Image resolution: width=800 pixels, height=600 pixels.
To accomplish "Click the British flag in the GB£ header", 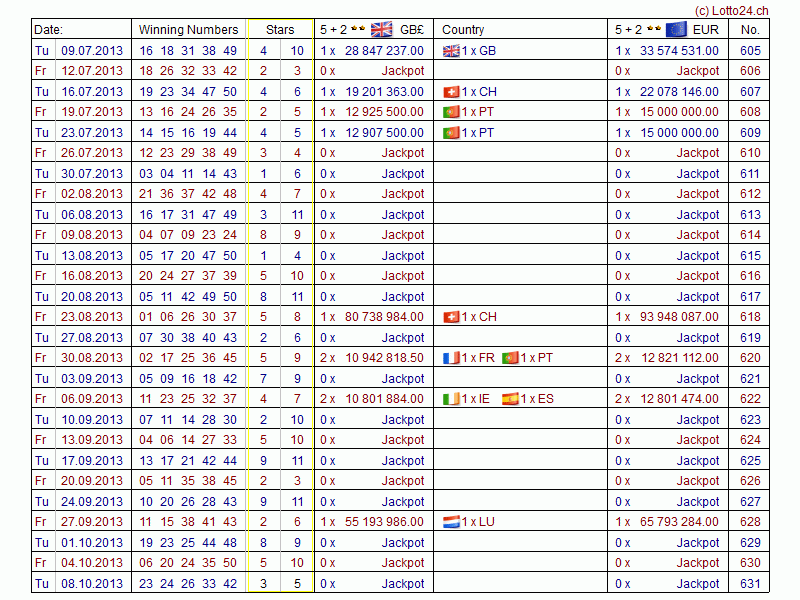I will [x=381, y=29].
